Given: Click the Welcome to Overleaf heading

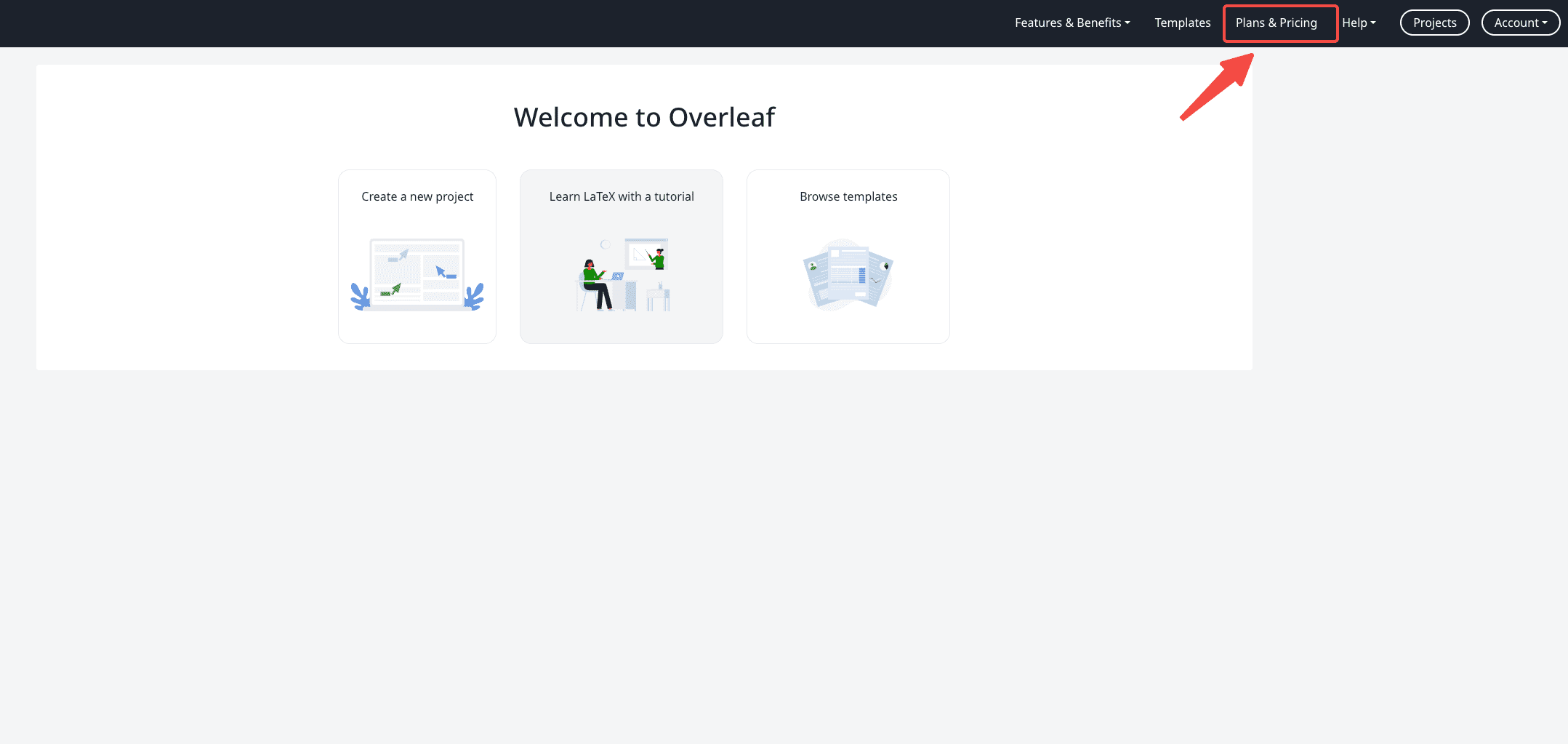Looking at the screenshot, I should (644, 117).
